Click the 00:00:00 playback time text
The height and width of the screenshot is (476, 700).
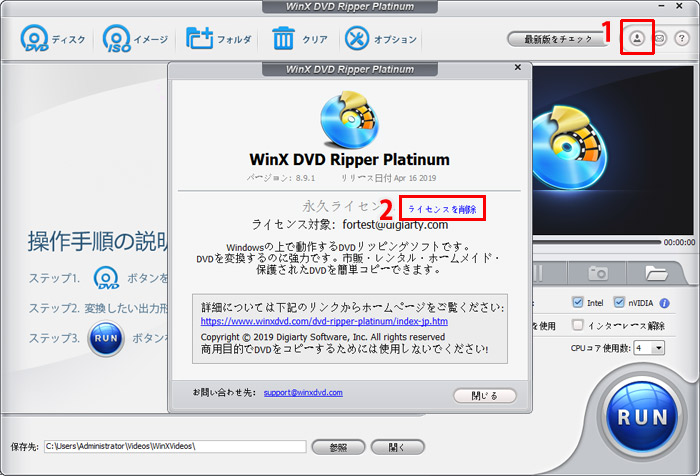(x=679, y=242)
